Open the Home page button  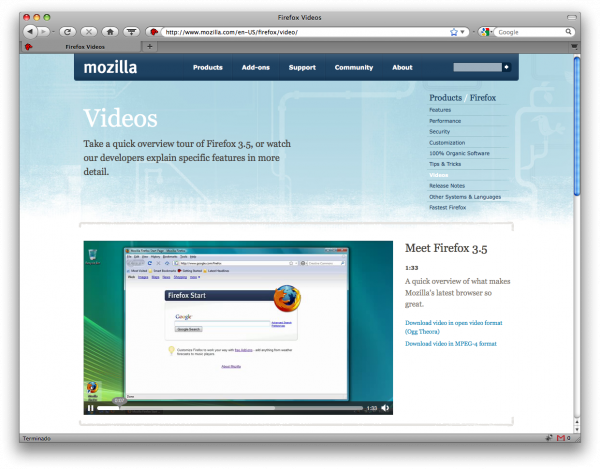coord(110,32)
